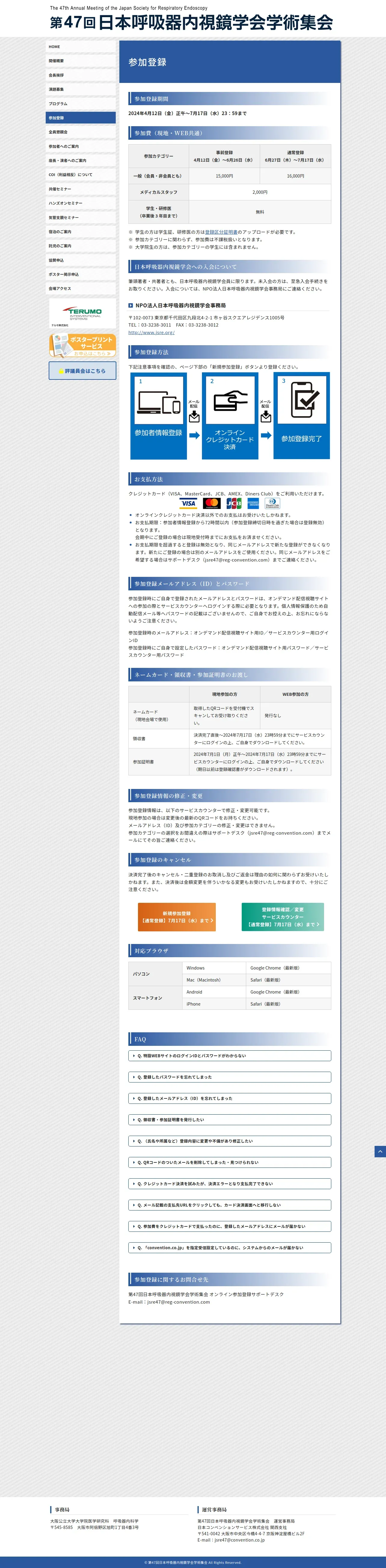Click the MasterCard logo
Screen dimensions: 386x1568
pos(211,504)
